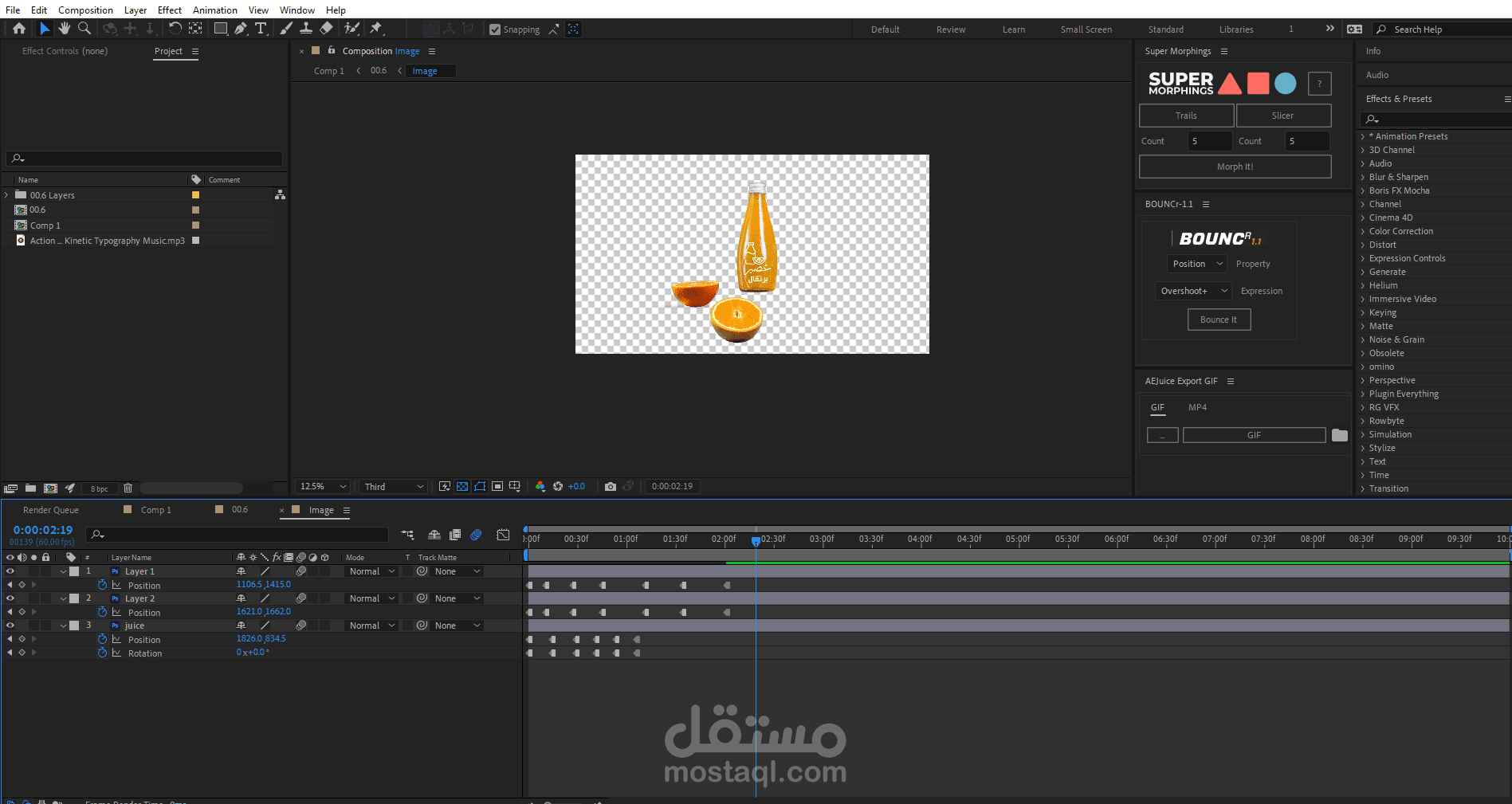
Task: Open the BOUNCr Position property dropdown
Action: tap(1197, 264)
